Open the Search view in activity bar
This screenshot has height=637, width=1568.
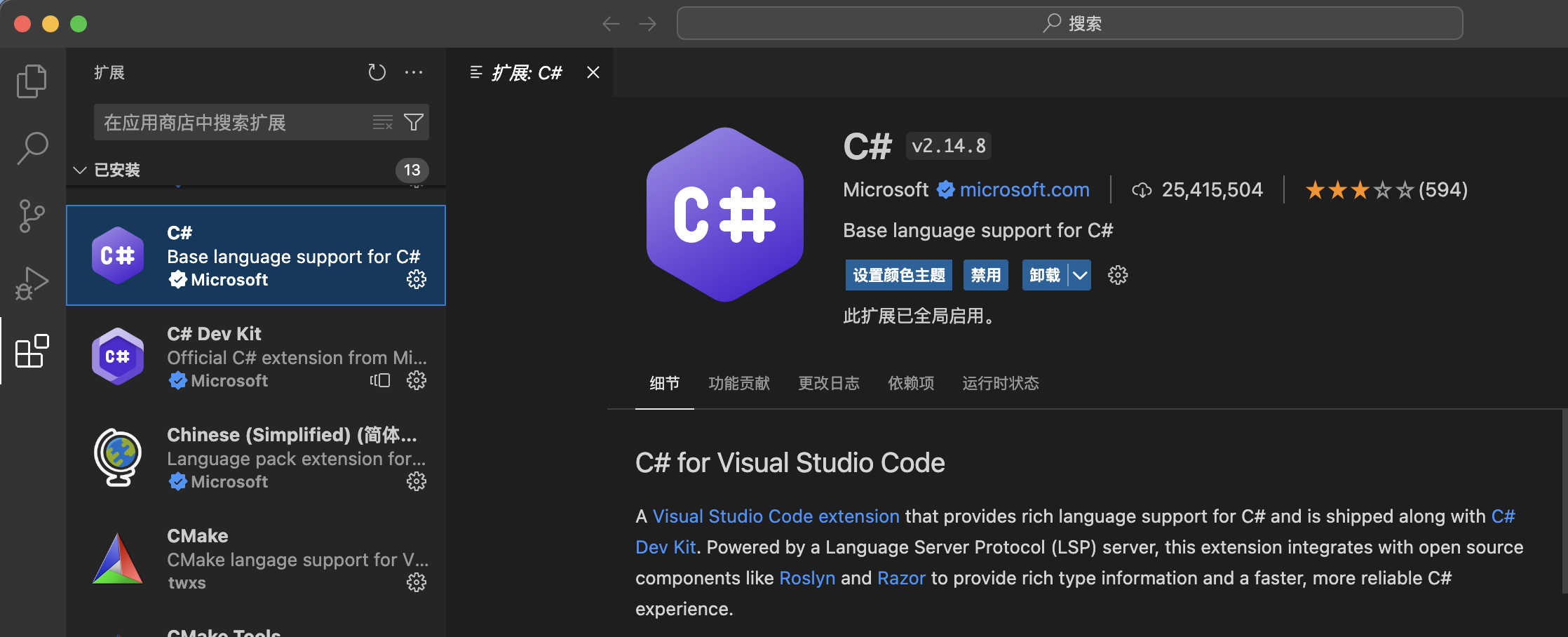click(32, 148)
